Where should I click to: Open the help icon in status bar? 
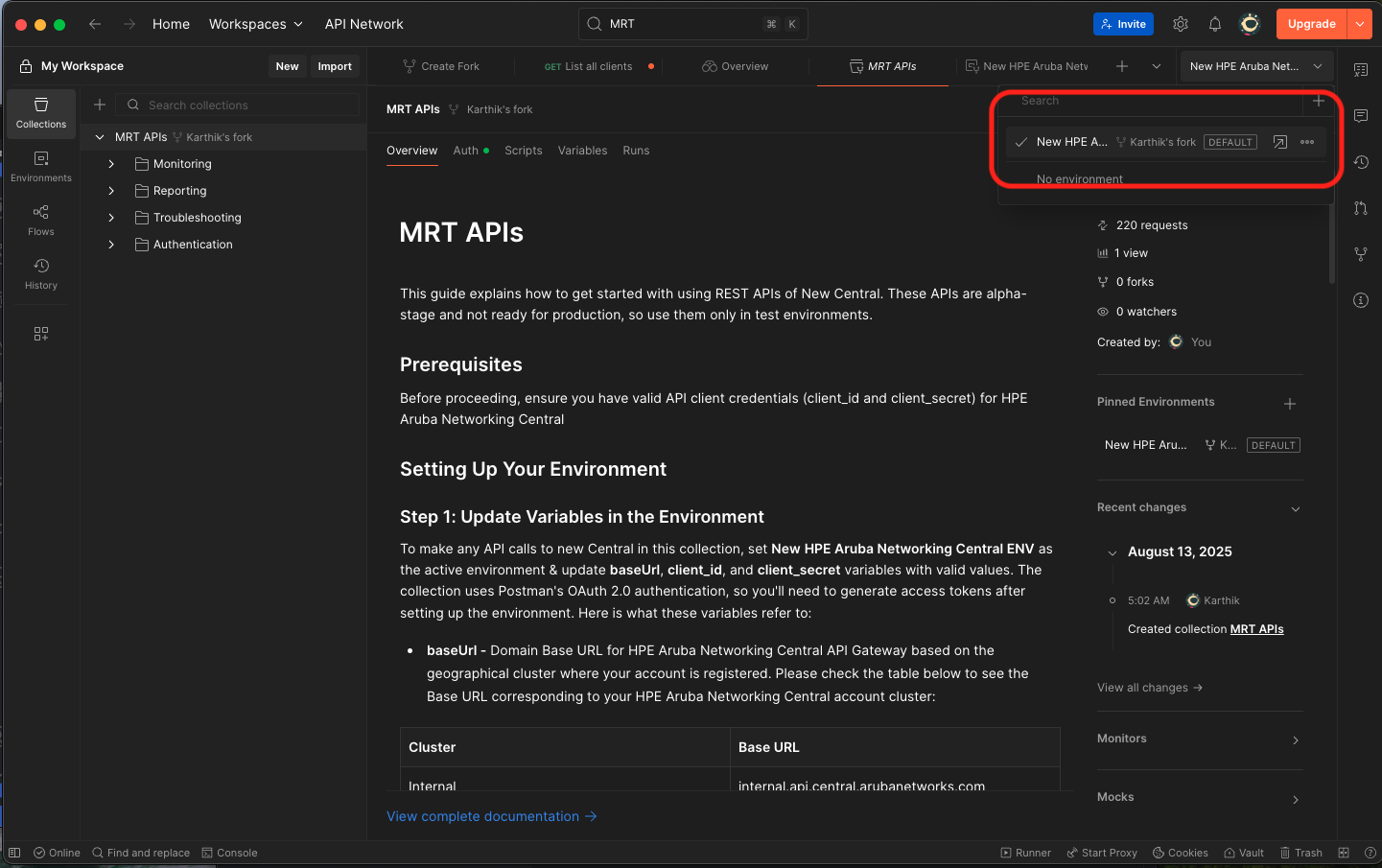(1370, 853)
